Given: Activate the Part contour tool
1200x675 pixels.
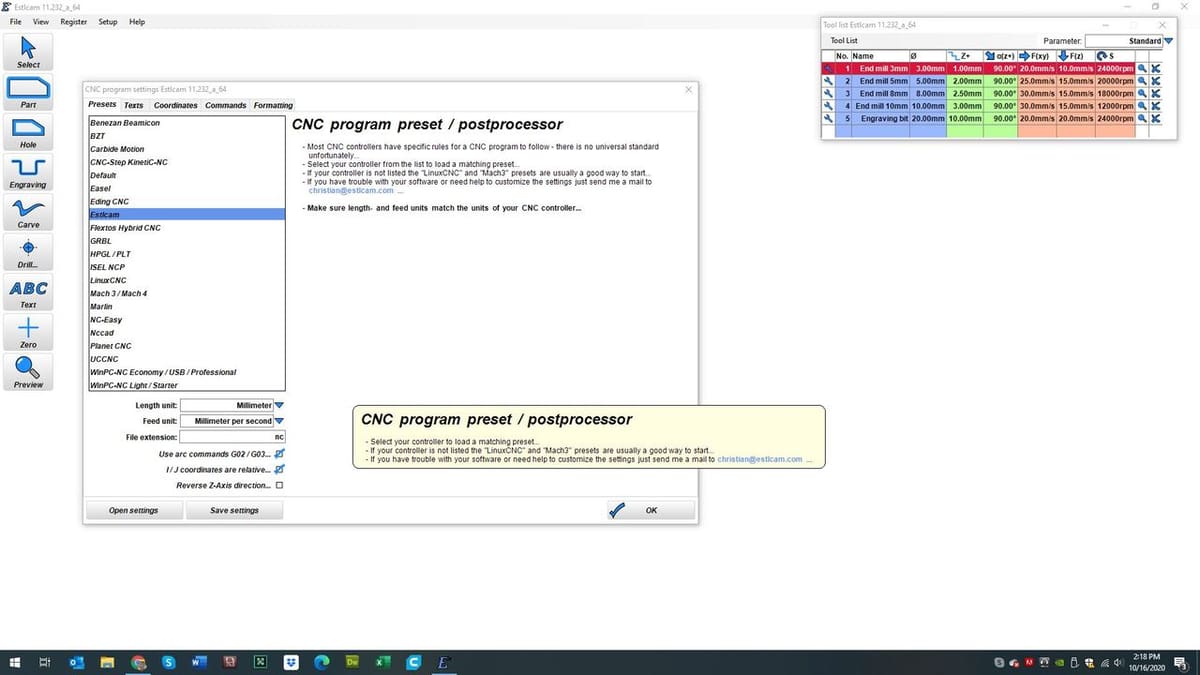Looking at the screenshot, I should (x=28, y=92).
